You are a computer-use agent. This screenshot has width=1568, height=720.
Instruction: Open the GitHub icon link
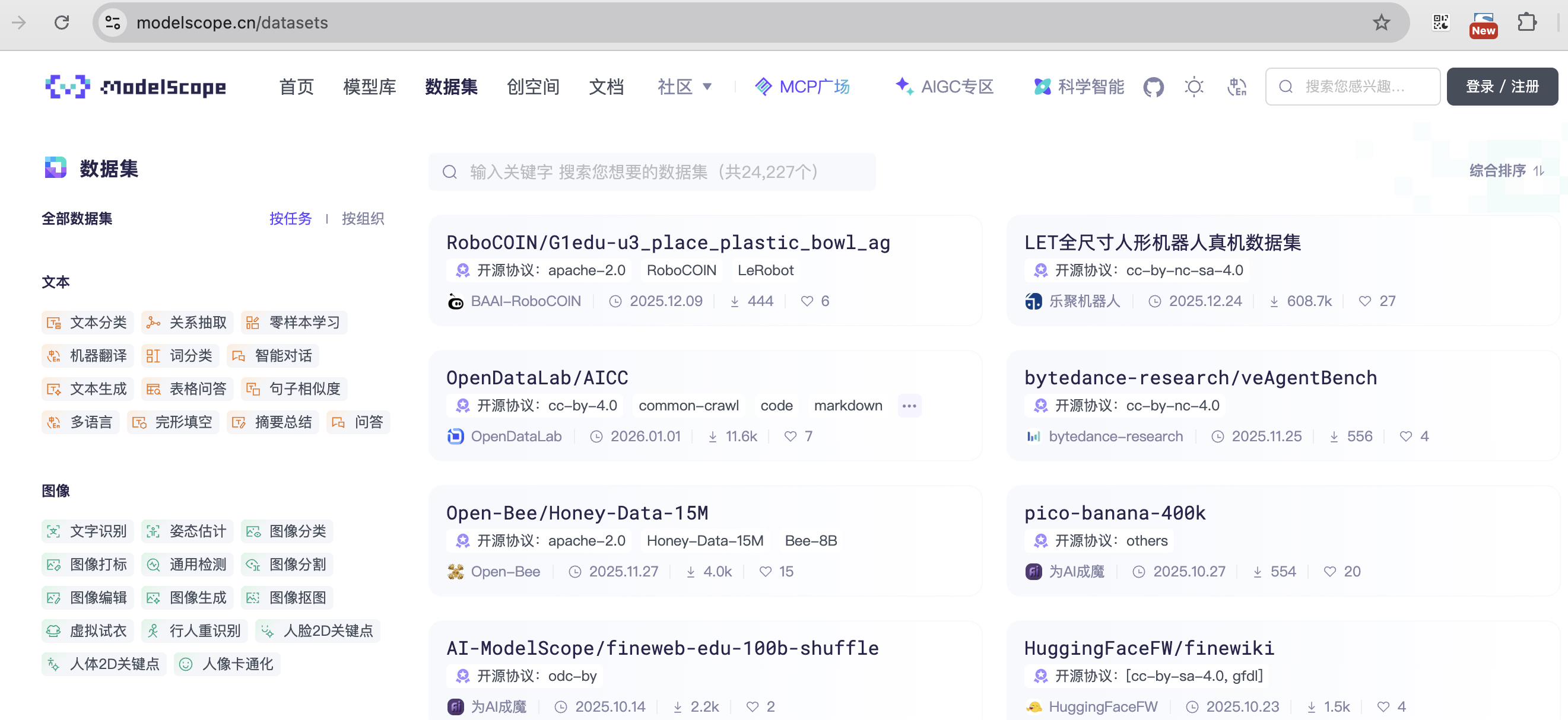1153,87
